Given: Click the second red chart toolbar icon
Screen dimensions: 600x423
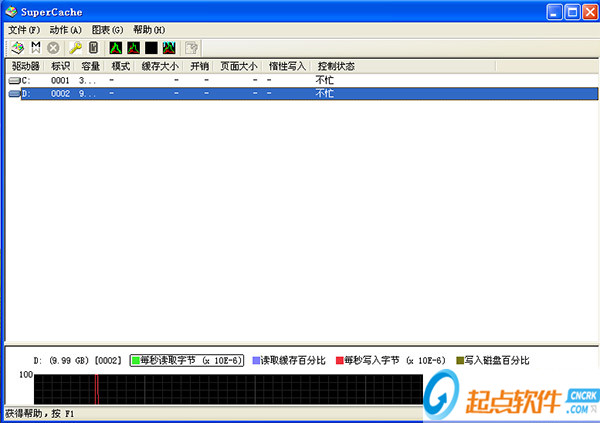Looking at the screenshot, I should tap(134, 48).
